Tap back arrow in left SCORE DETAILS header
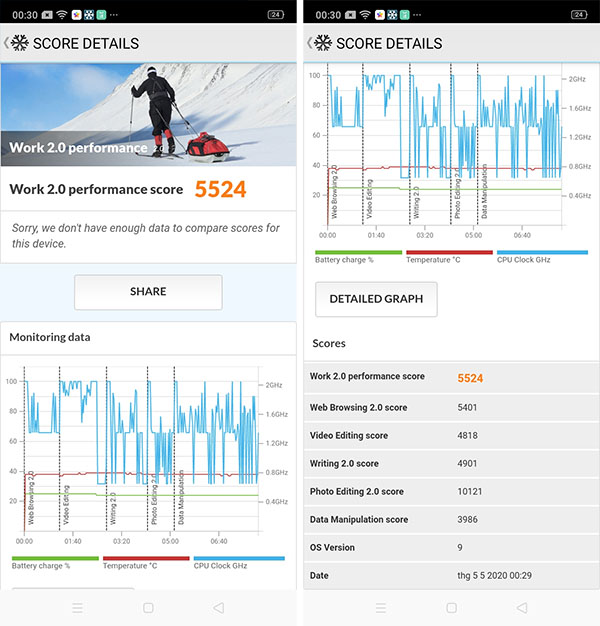Viewport: 600px width, 626px height. click(x=6, y=43)
